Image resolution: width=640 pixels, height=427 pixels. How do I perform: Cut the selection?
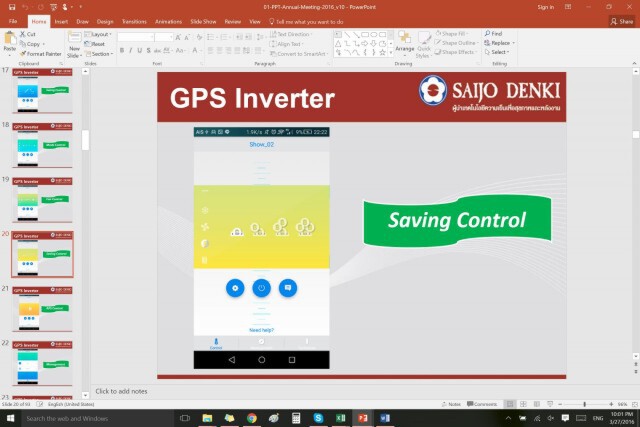[27, 34]
